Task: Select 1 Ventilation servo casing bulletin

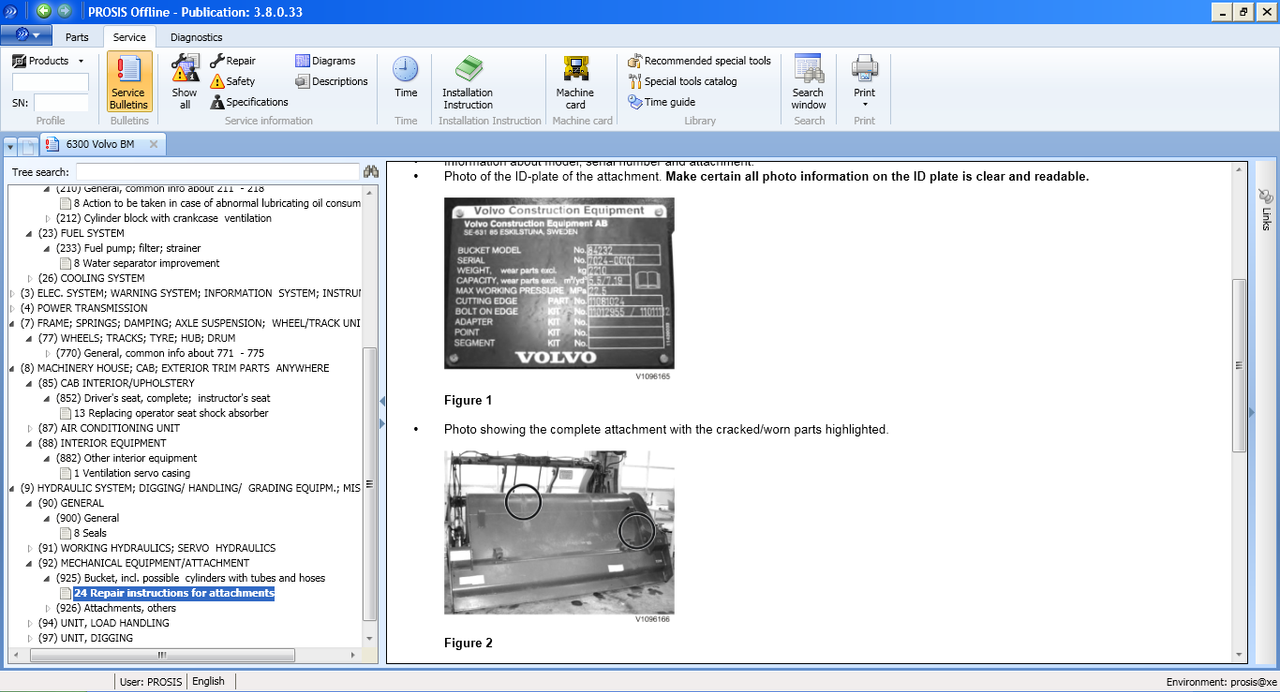Action: (x=132, y=473)
